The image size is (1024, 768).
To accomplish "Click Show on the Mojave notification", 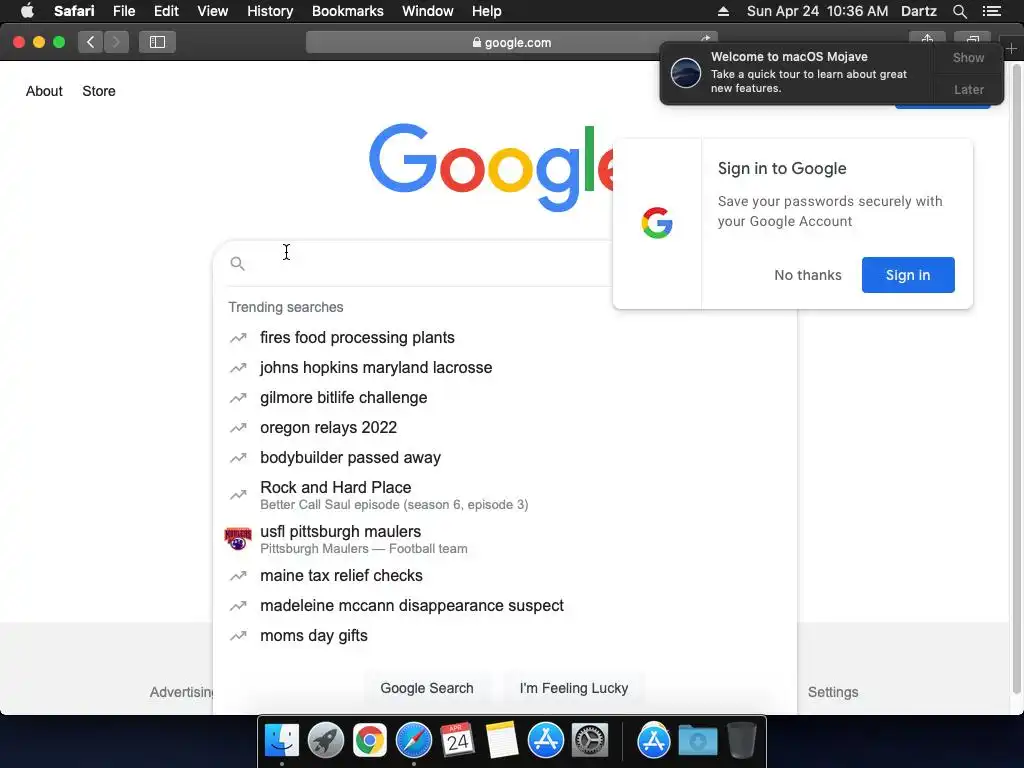I will point(968,57).
